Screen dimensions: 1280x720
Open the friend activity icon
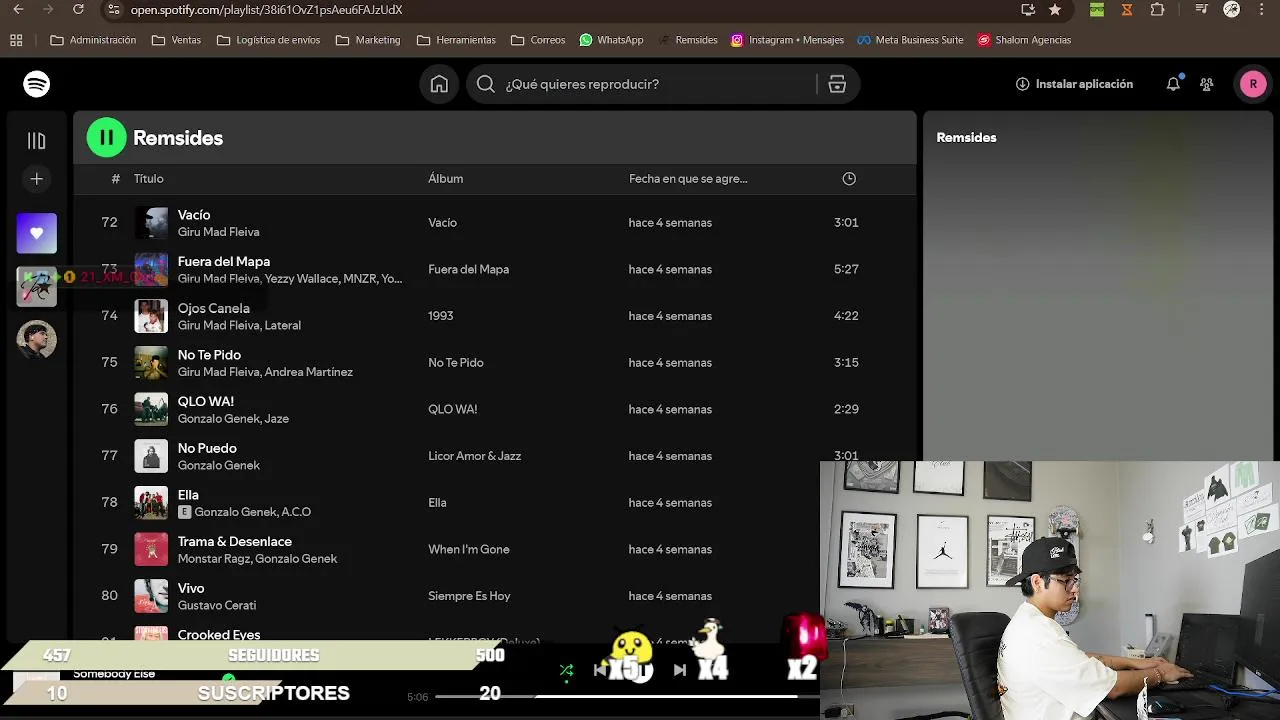click(1207, 84)
